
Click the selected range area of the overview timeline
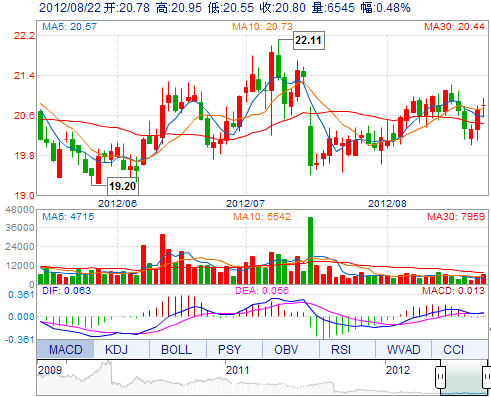pyautogui.click(x=463, y=377)
